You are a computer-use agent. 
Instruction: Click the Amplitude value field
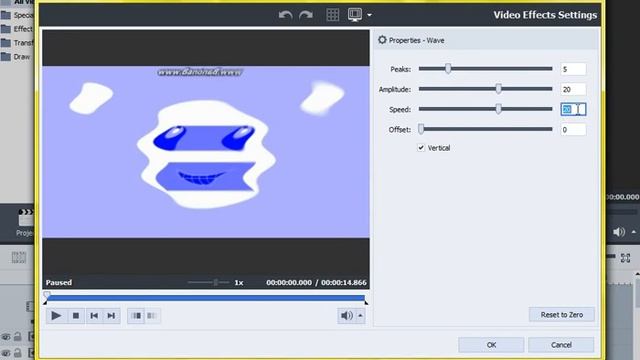573,89
